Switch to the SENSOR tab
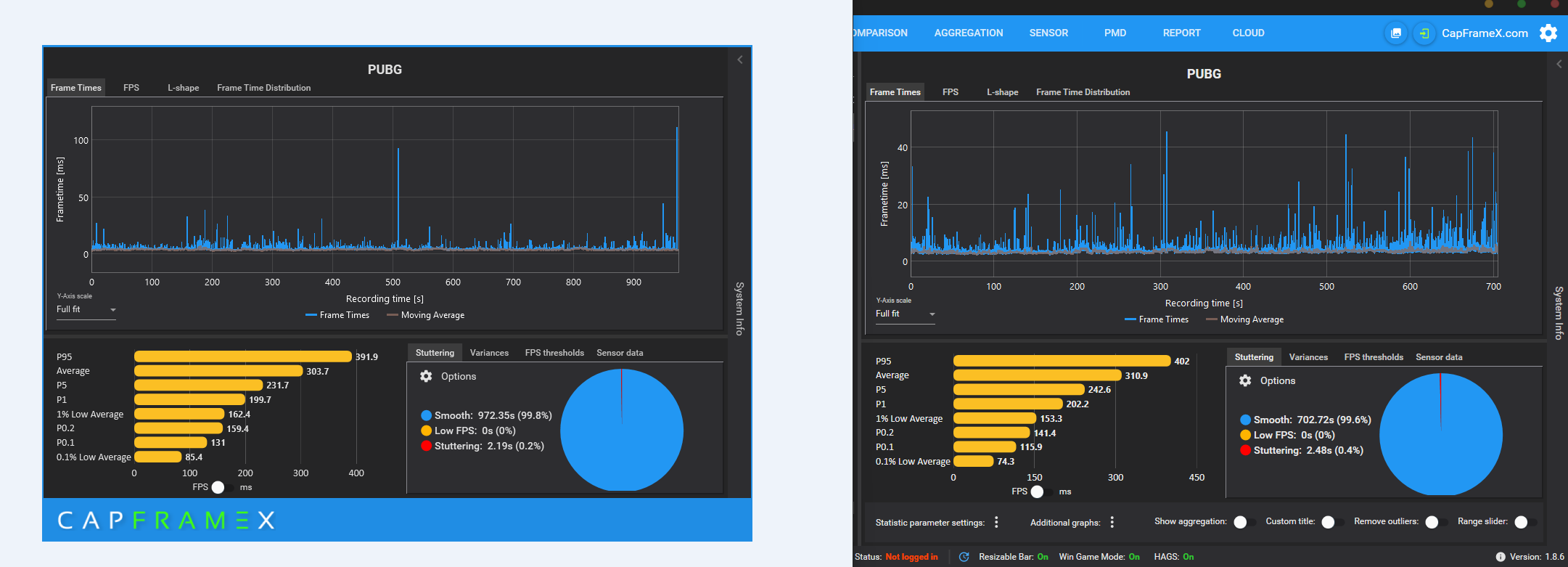Image resolution: width=1568 pixels, height=567 pixels. [1048, 33]
